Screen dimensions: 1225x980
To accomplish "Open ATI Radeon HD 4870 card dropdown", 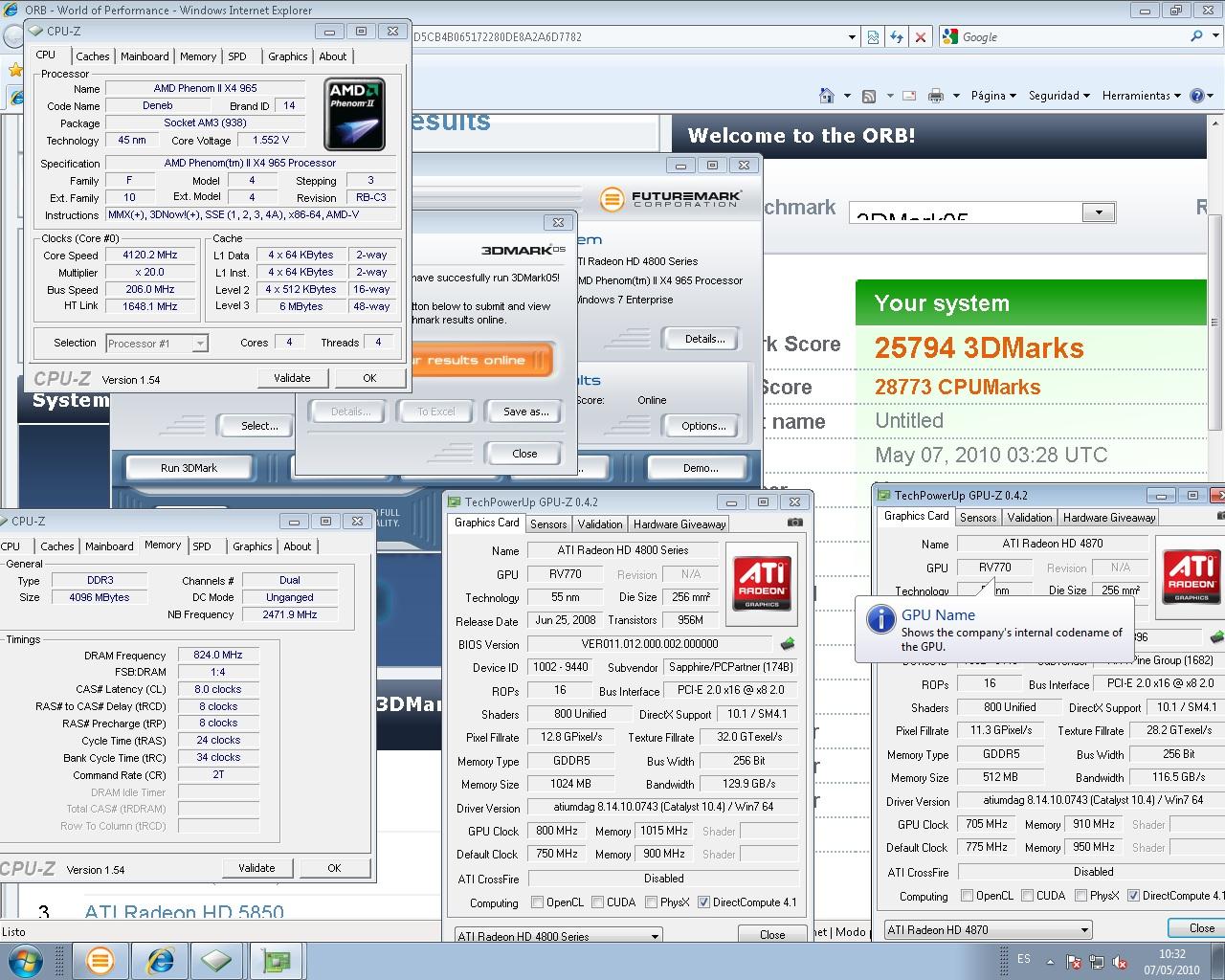I will (x=987, y=929).
